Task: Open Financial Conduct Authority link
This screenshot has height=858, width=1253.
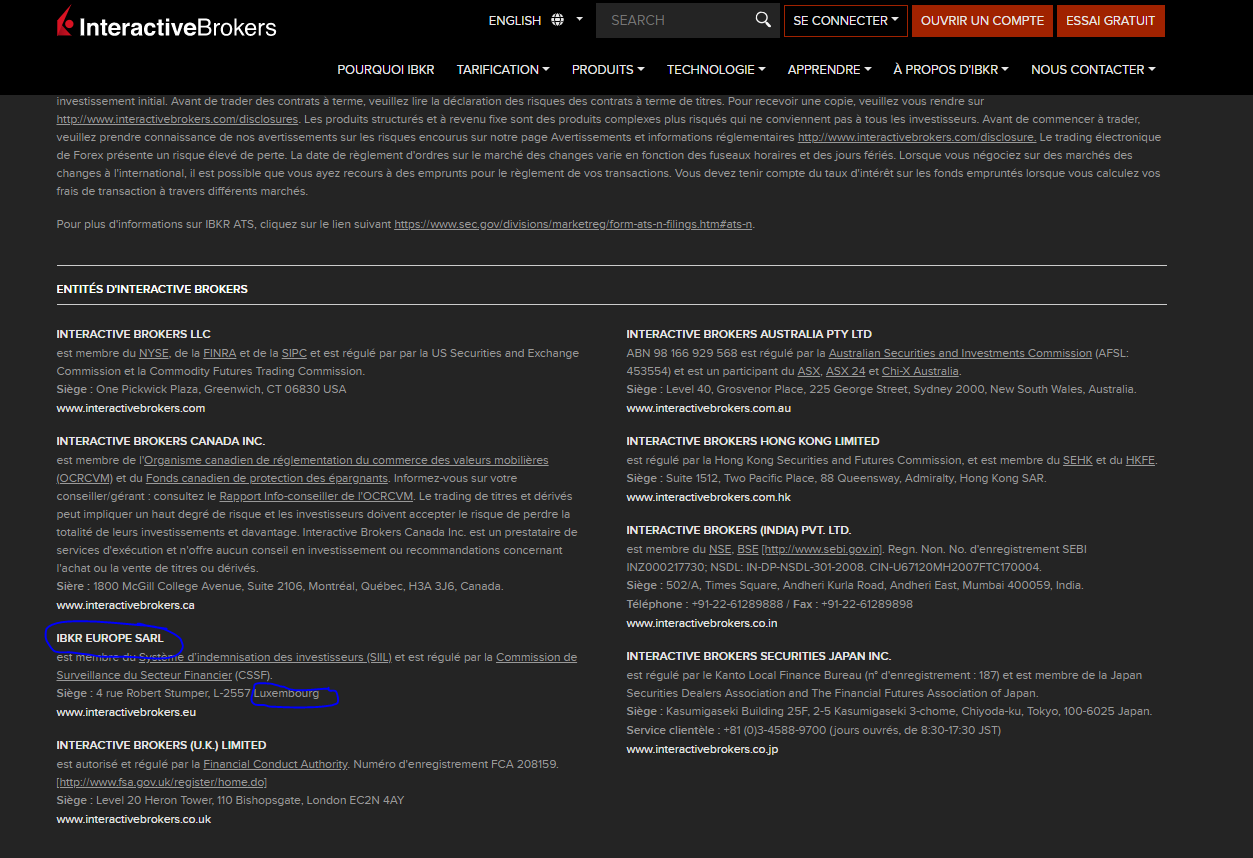Action: tap(276, 764)
